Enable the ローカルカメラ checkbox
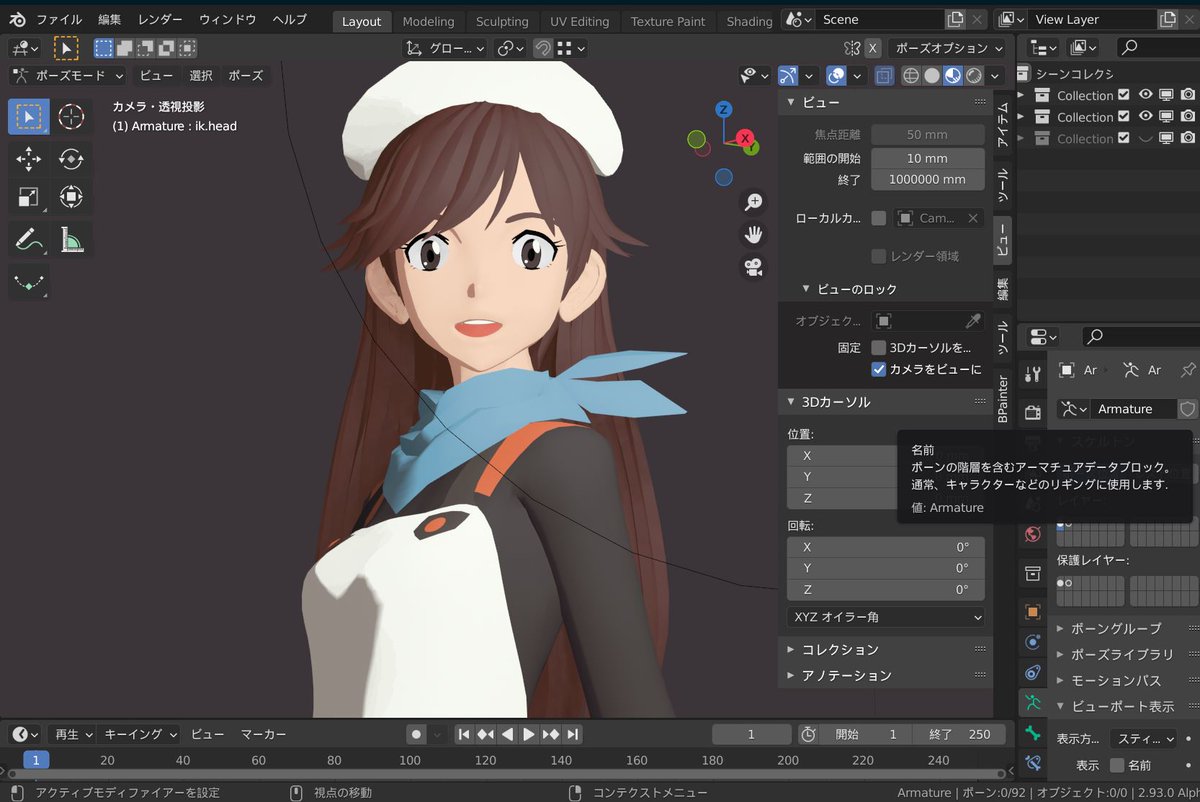1200x802 pixels. [878, 218]
